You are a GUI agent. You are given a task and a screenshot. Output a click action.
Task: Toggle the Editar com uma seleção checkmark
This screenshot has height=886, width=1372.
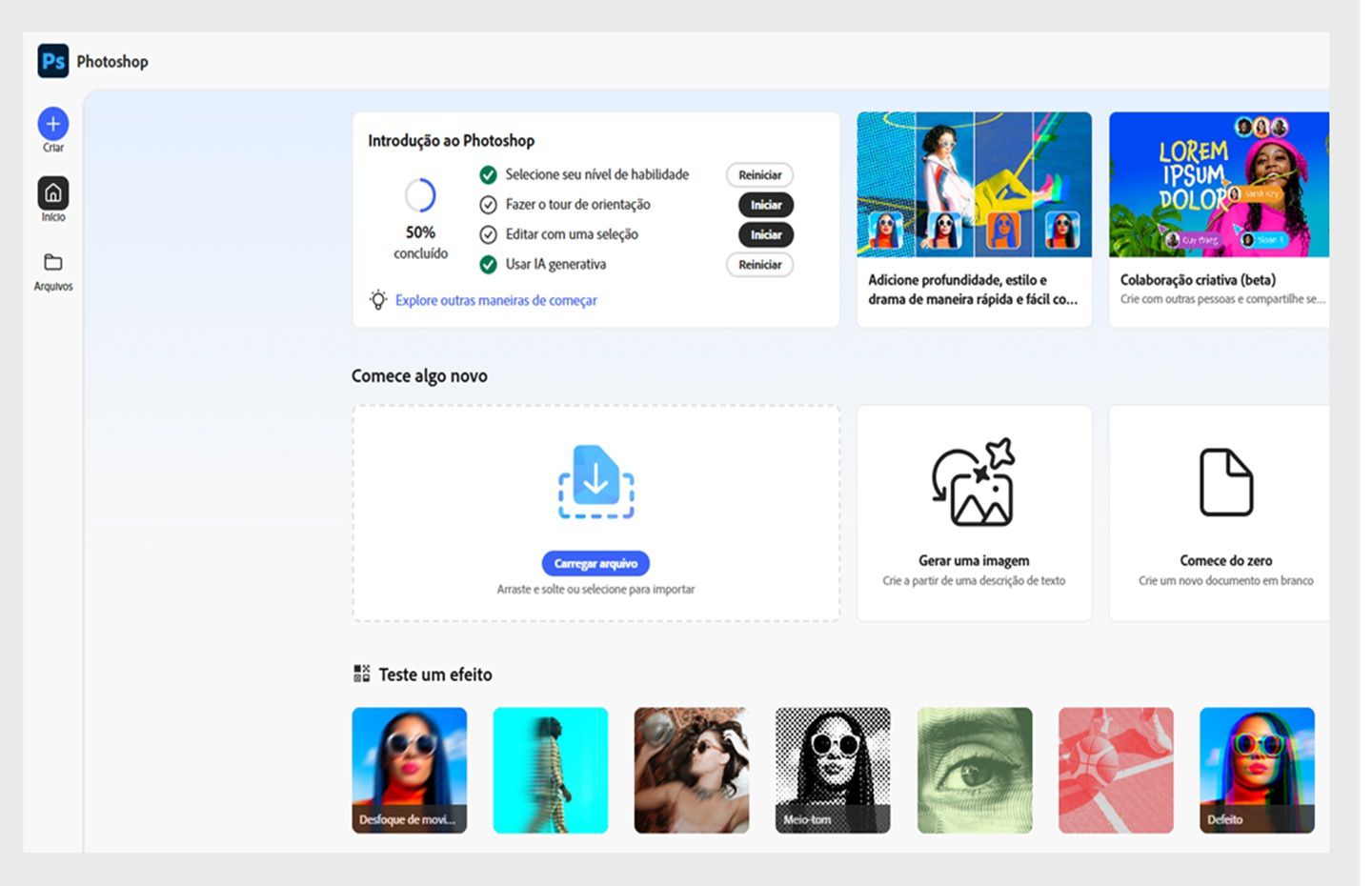click(489, 234)
